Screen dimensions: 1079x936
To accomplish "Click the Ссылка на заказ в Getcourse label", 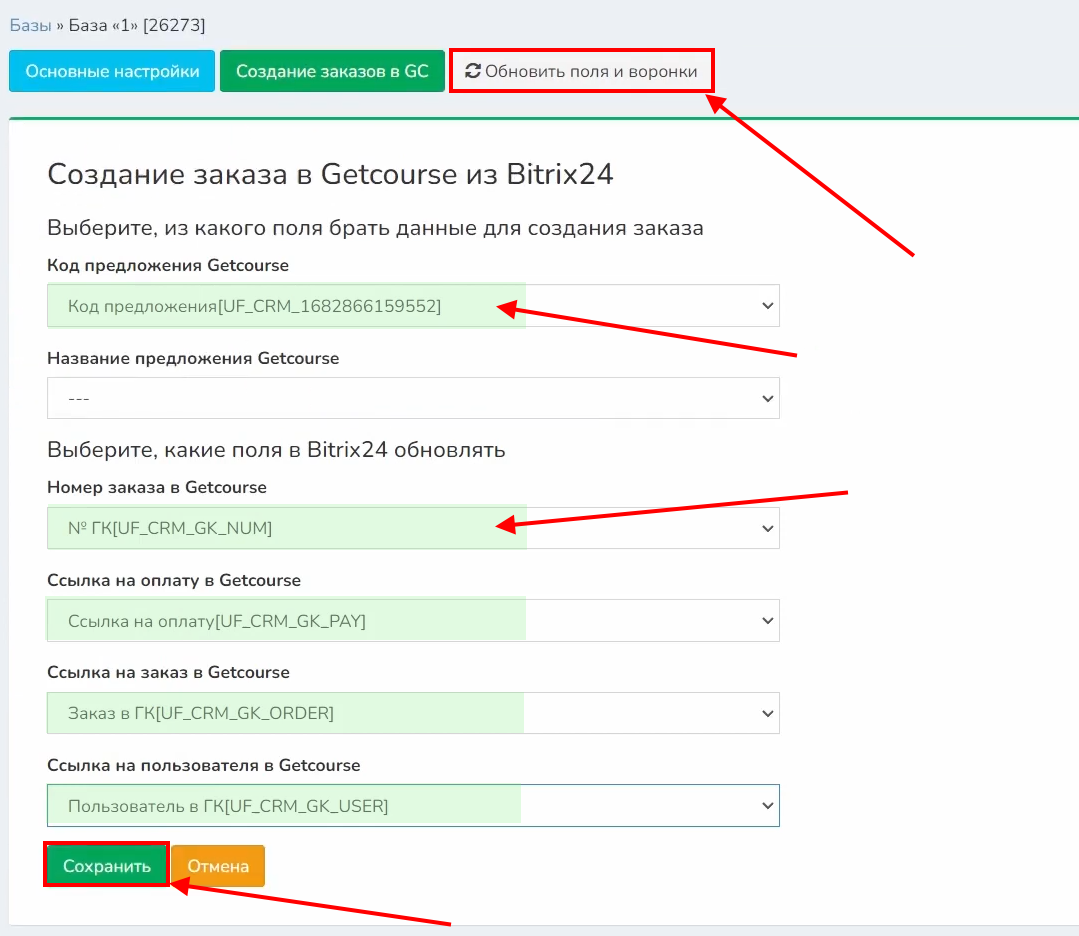I will tap(168, 672).
